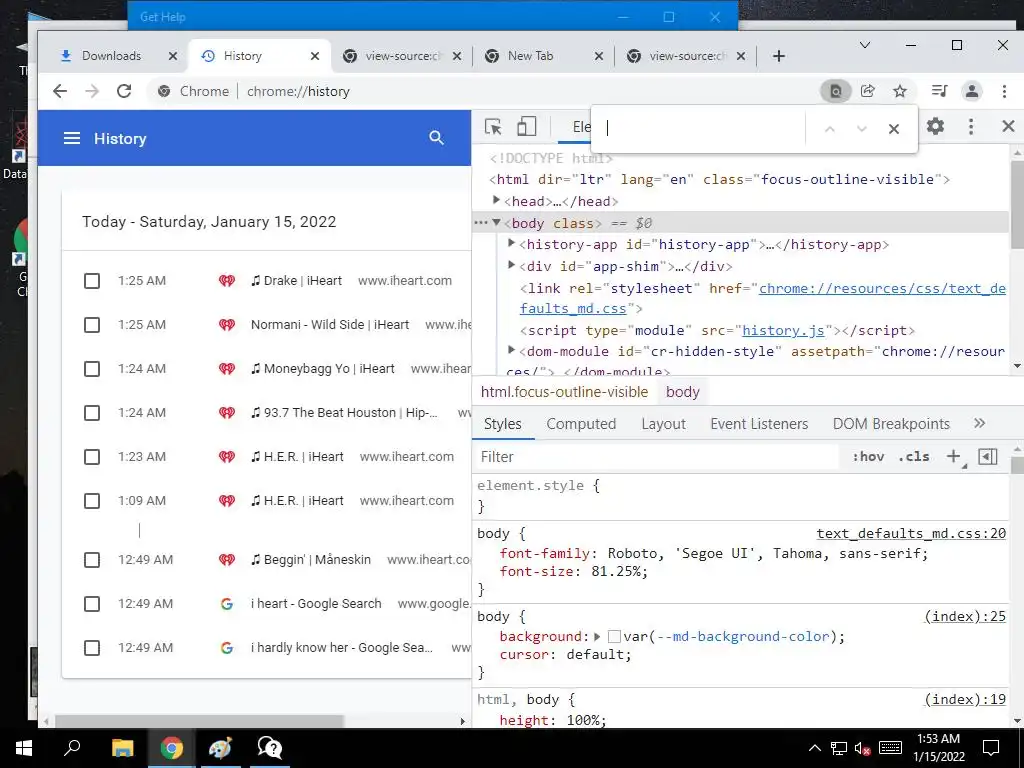The image size is (1024, 768).
Task: Check the 93.7 The Beat Houston entry
Action: click(x=92, y=413)
